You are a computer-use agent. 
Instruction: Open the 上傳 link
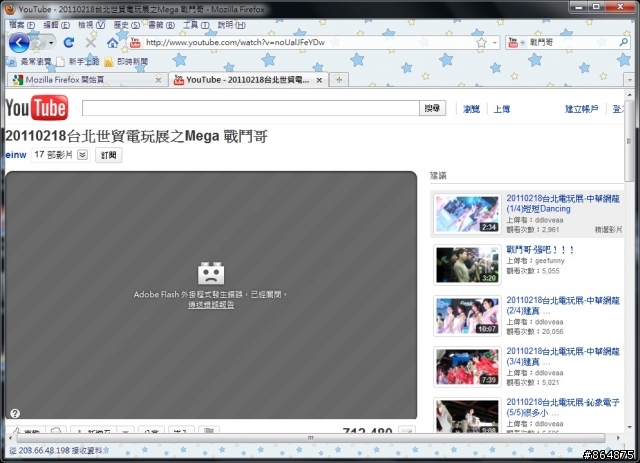click(x=502, y=109)
